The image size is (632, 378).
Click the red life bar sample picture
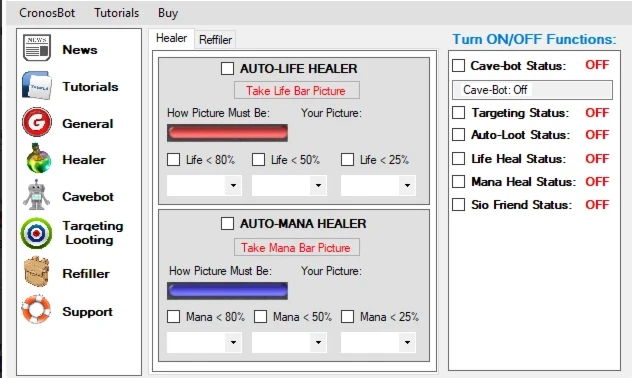coord(227,133)
